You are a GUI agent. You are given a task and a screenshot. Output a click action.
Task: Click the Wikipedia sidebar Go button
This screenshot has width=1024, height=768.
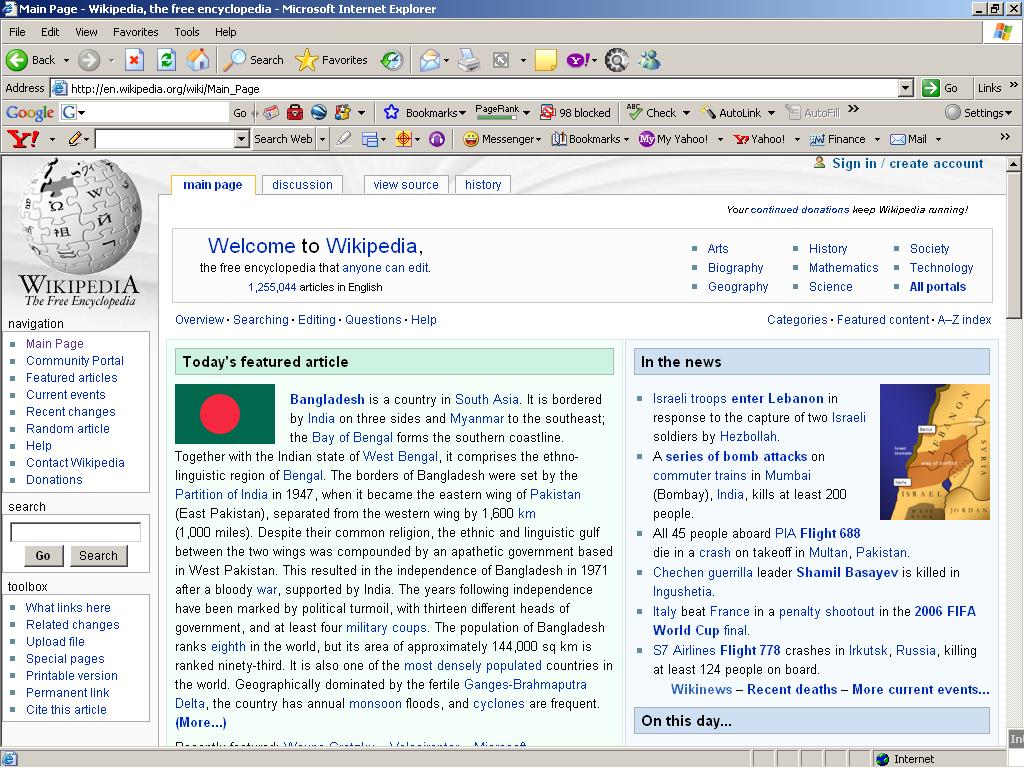[x=43, y=556]
